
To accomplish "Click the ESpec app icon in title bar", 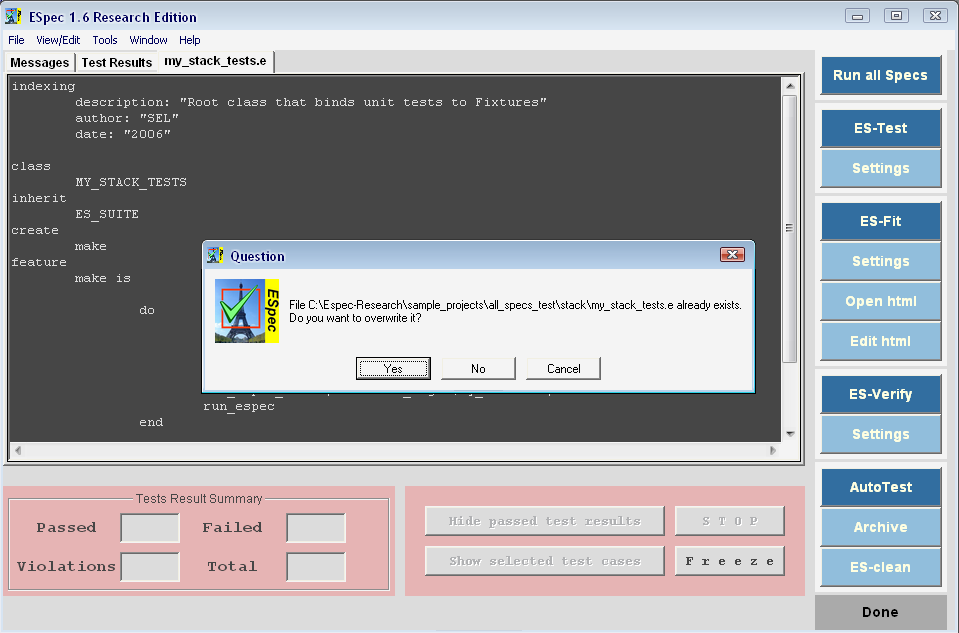I will pos(13,17).
